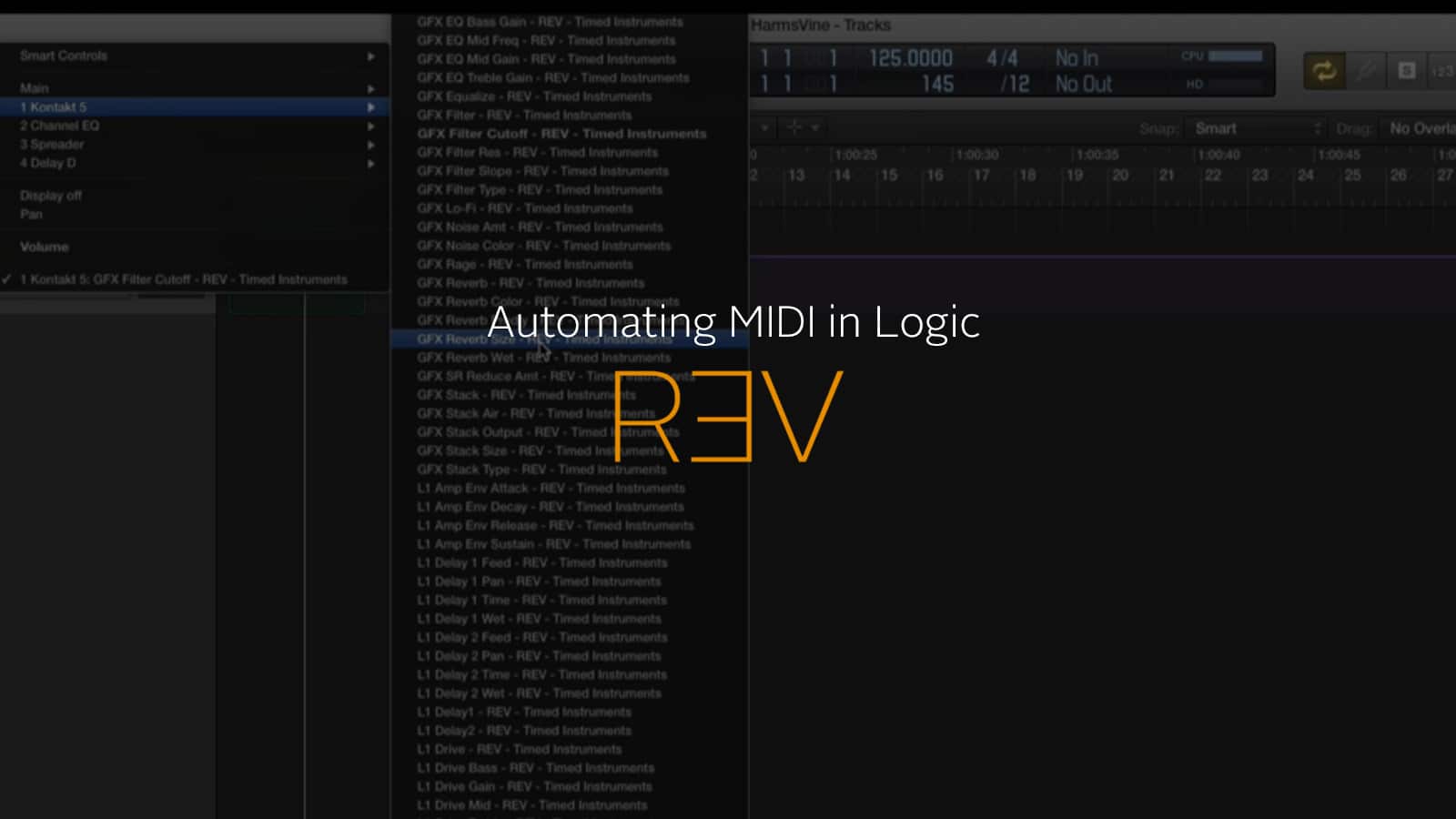
Task: Click bar 17 on the ruler
Action: 981,175
